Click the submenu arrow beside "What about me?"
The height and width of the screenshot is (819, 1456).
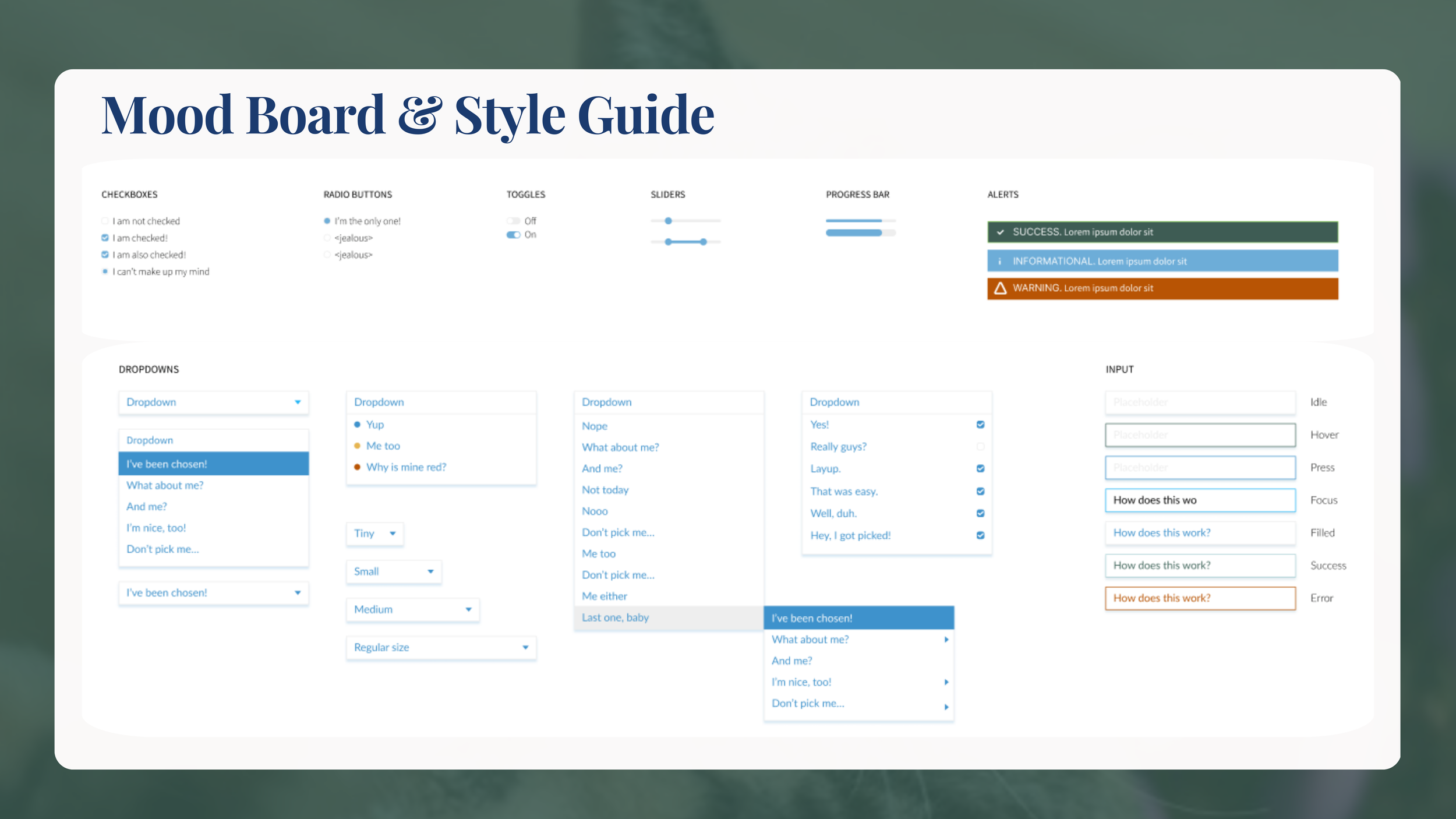[946, 639]
